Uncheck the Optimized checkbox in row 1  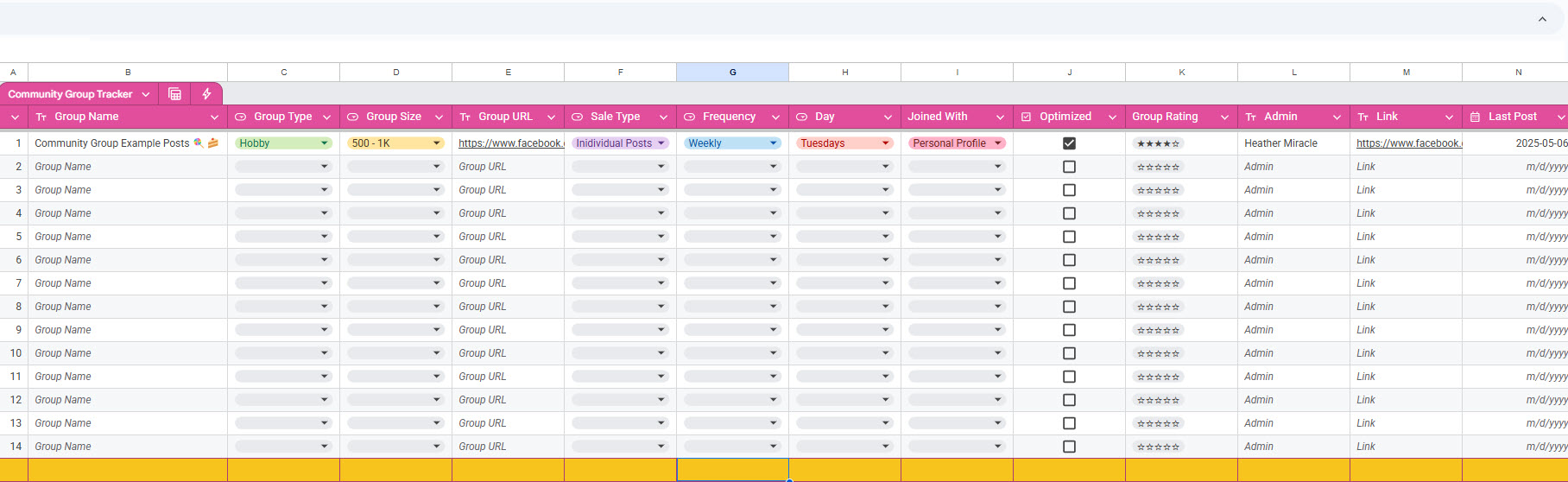(x=1069, y=143)
